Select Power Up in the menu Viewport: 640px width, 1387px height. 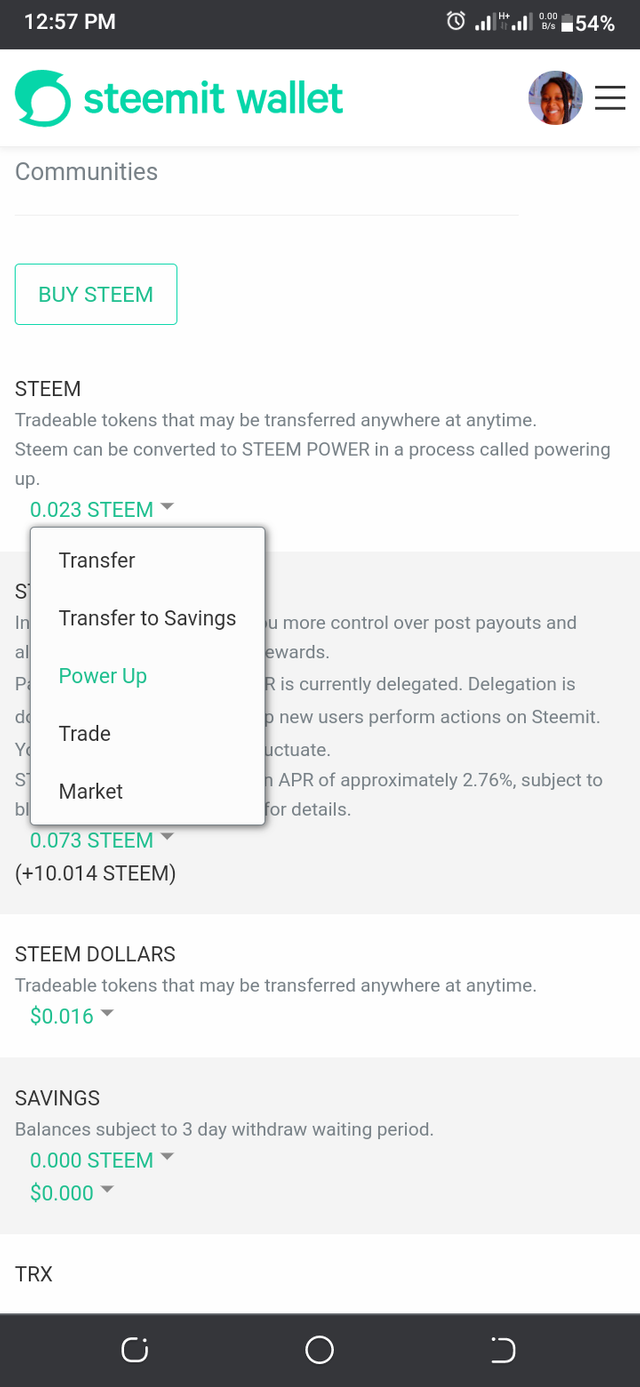coord(103,676)
